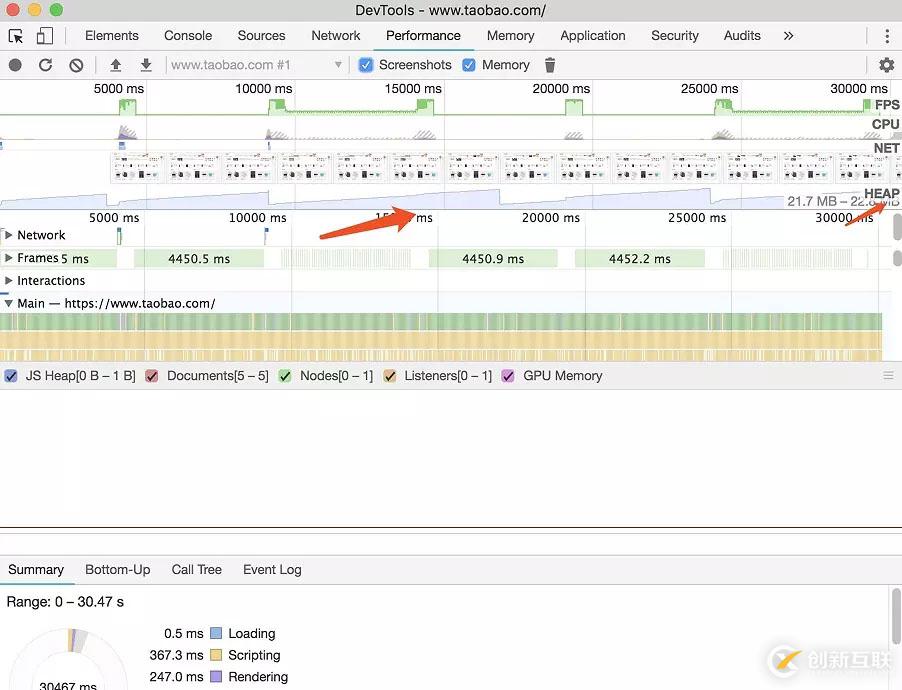Expand the Frames track
This screenshot has height=690, width=902.
pyautogui.click(x=8, y=258)
